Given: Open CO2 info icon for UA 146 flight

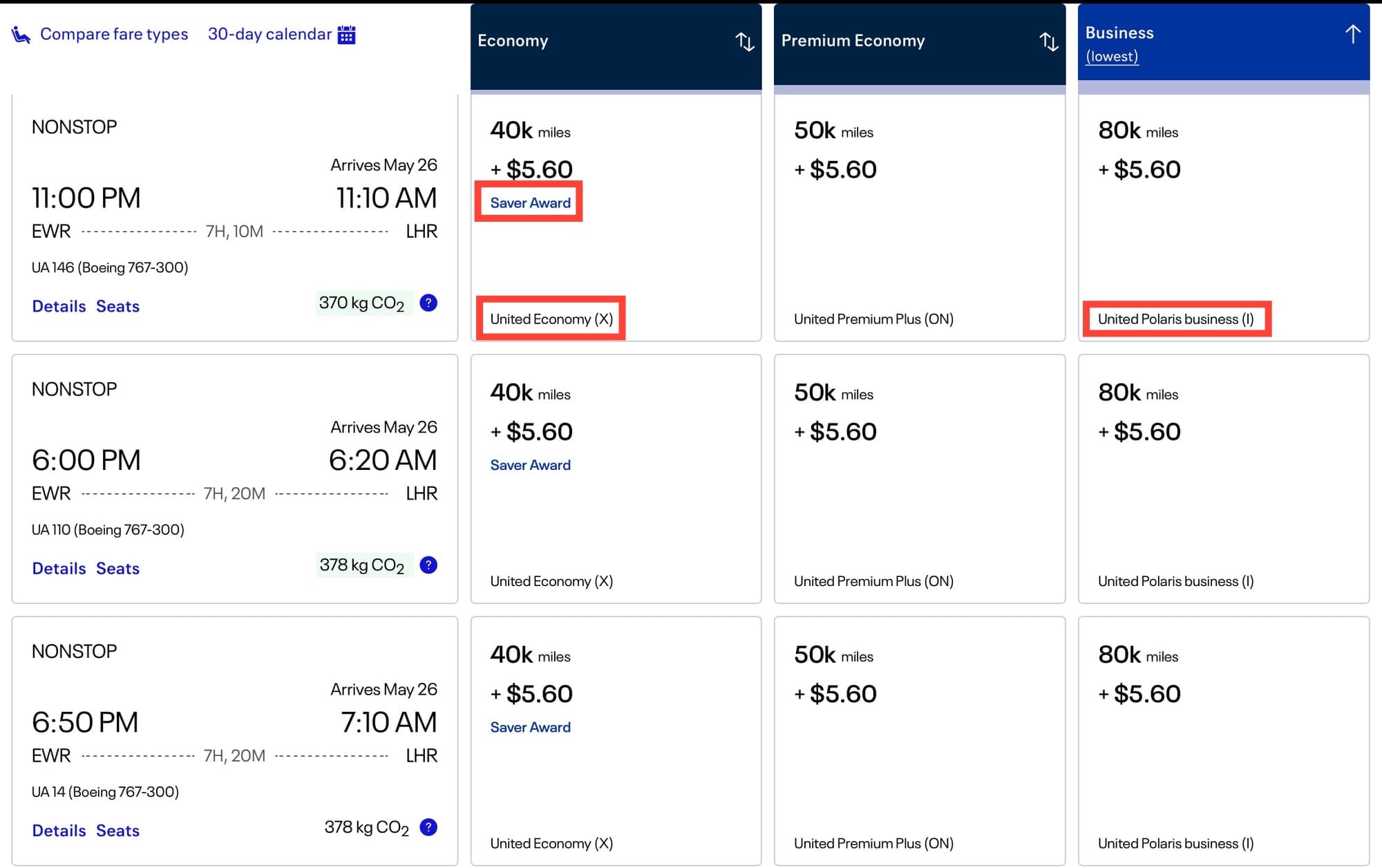Looking at the screenshot, I should (x=428, y=303).
